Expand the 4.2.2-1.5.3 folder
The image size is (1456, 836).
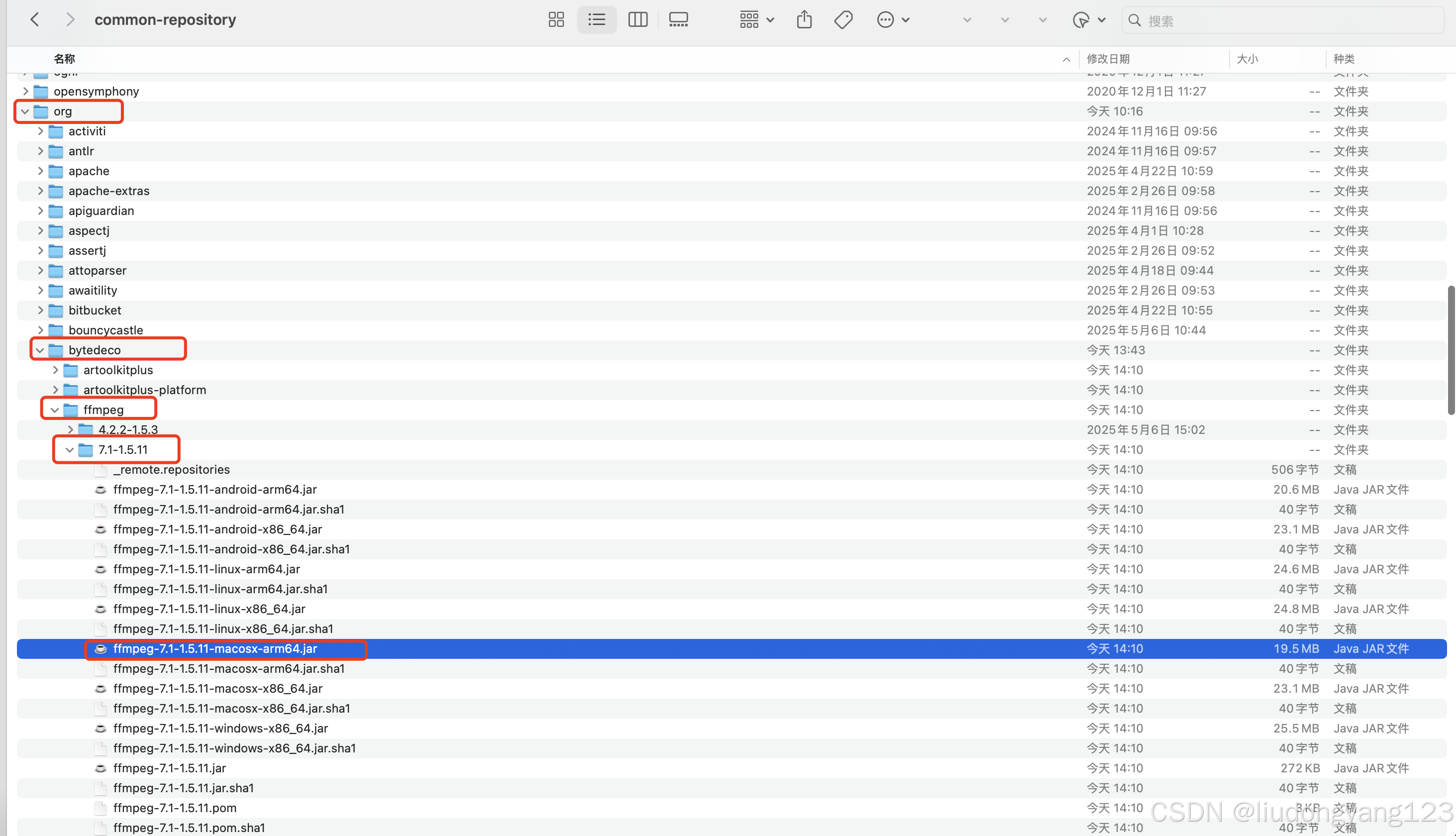70,430
